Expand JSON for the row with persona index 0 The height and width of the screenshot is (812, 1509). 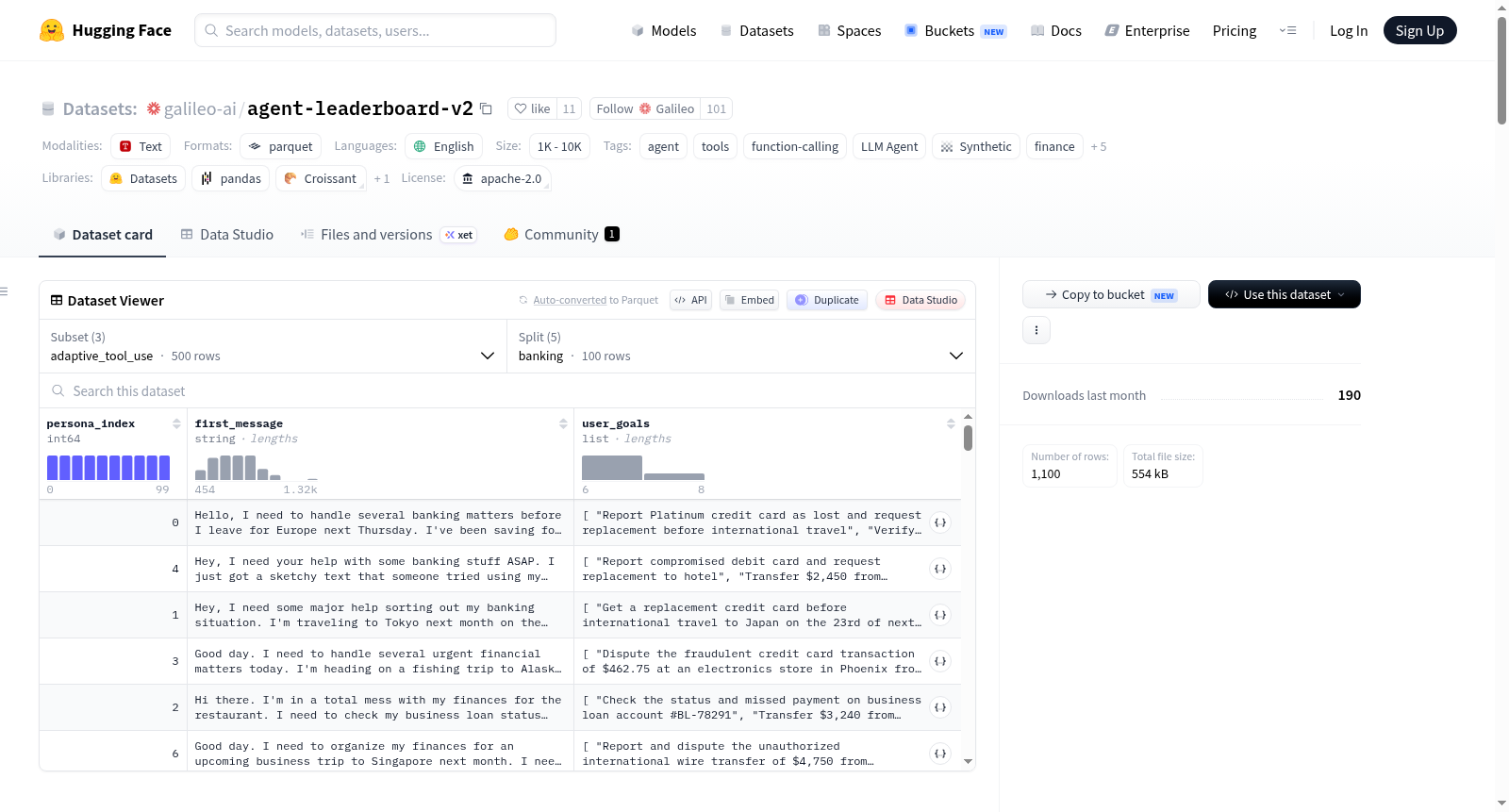pyautogui.click(x=940, y=522)
